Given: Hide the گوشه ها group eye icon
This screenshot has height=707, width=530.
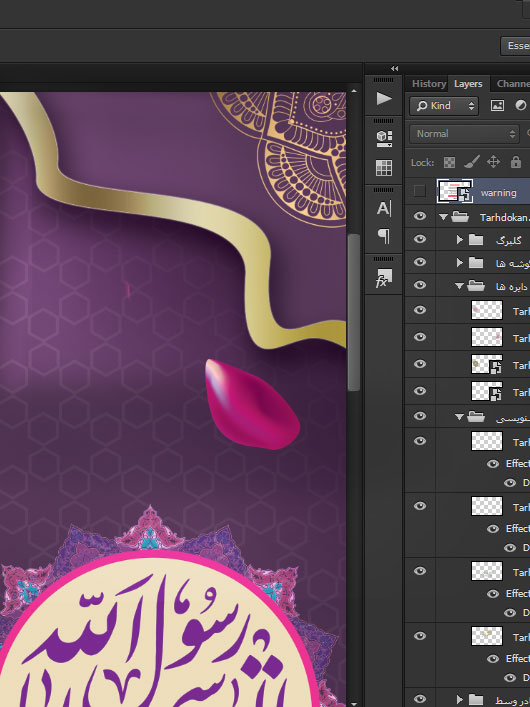Looking at the screenshot, I should tap(420, 262).
